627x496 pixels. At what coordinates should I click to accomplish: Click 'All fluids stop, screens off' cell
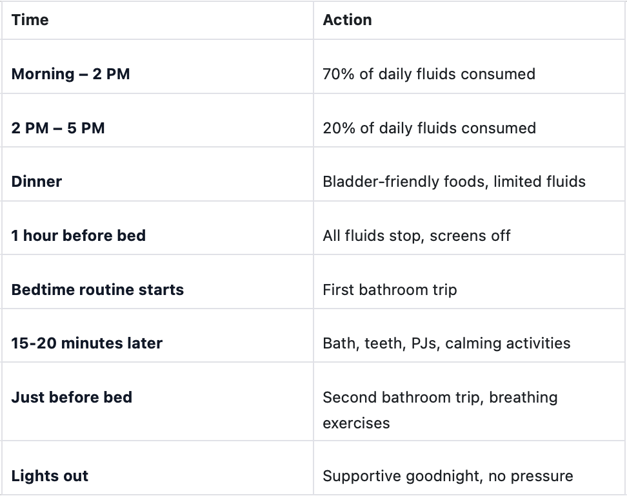[x=418, y=236]
